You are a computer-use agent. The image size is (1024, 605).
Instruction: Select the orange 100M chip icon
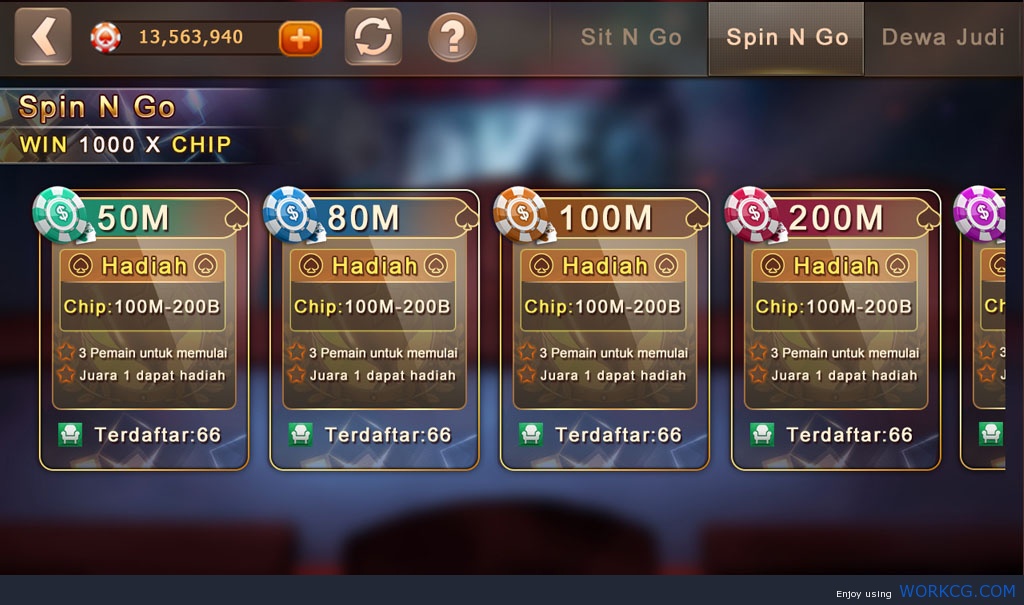point(521,214)
